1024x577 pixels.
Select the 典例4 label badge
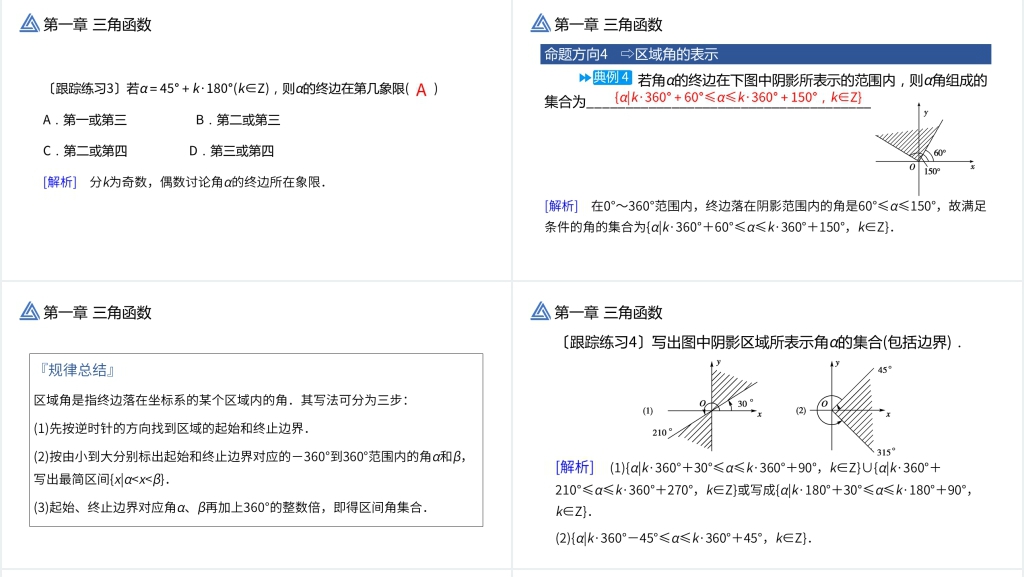[x=612, y=78]
